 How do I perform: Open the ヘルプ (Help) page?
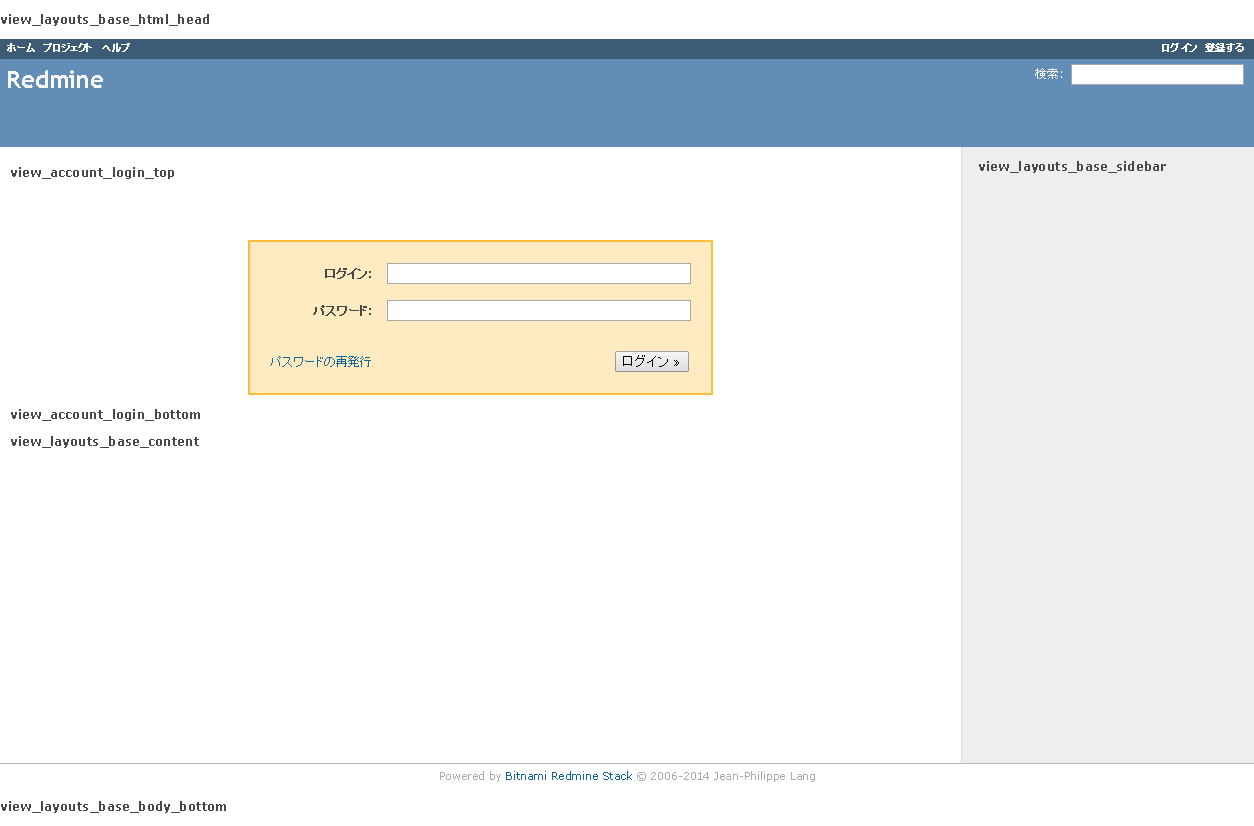pyautogui.click(x=115, y=47)
